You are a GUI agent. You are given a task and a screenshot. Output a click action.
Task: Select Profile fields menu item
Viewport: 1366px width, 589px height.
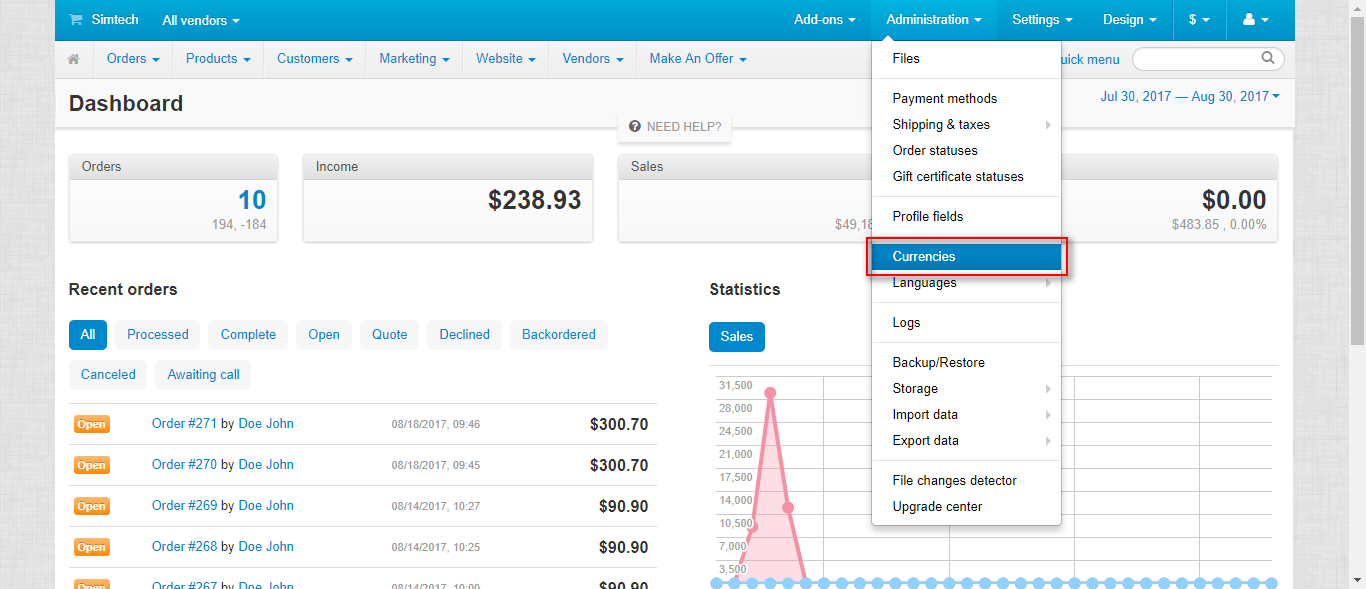pos(966,217)
